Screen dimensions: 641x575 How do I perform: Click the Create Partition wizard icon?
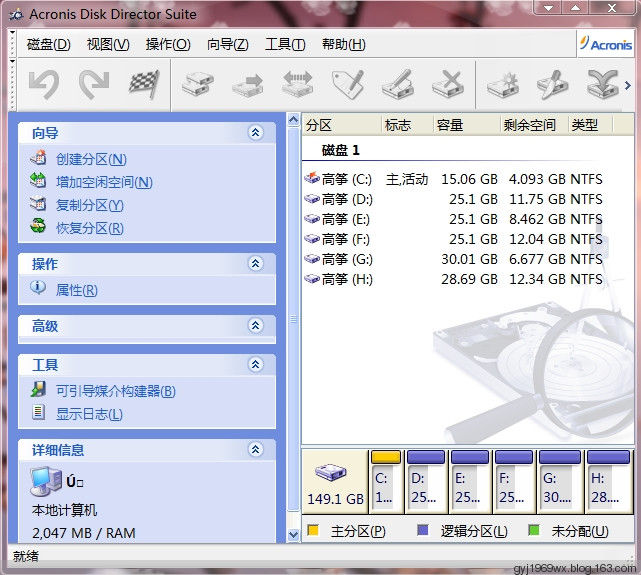coord(38,158)
